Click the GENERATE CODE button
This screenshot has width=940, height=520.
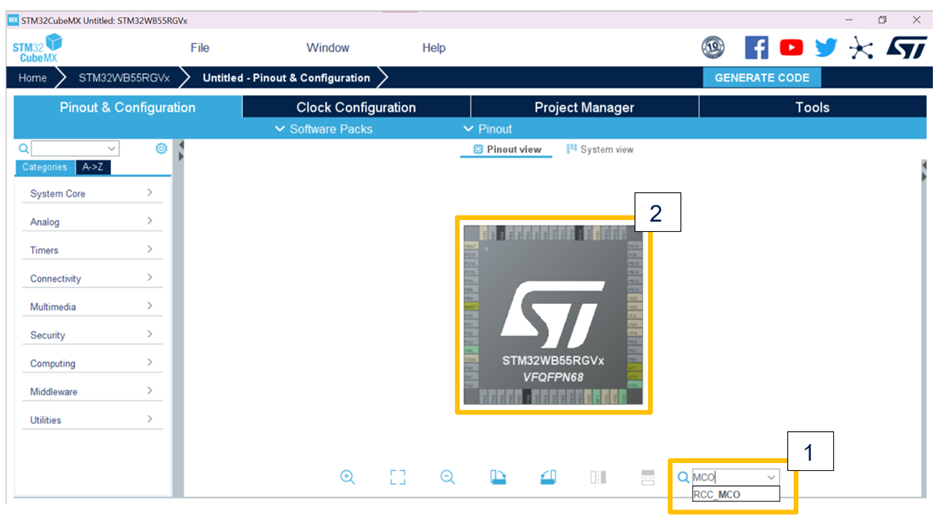(761, 77)
